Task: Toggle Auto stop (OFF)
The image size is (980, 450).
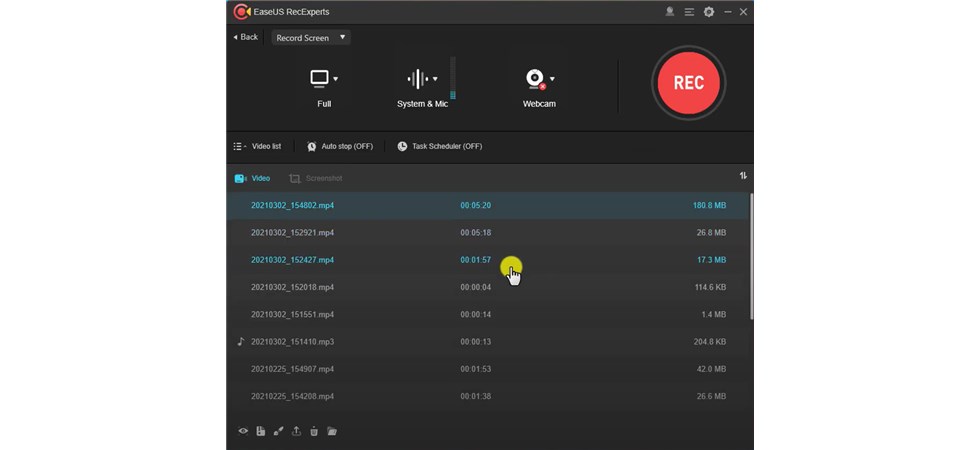Action: [339, 146]
